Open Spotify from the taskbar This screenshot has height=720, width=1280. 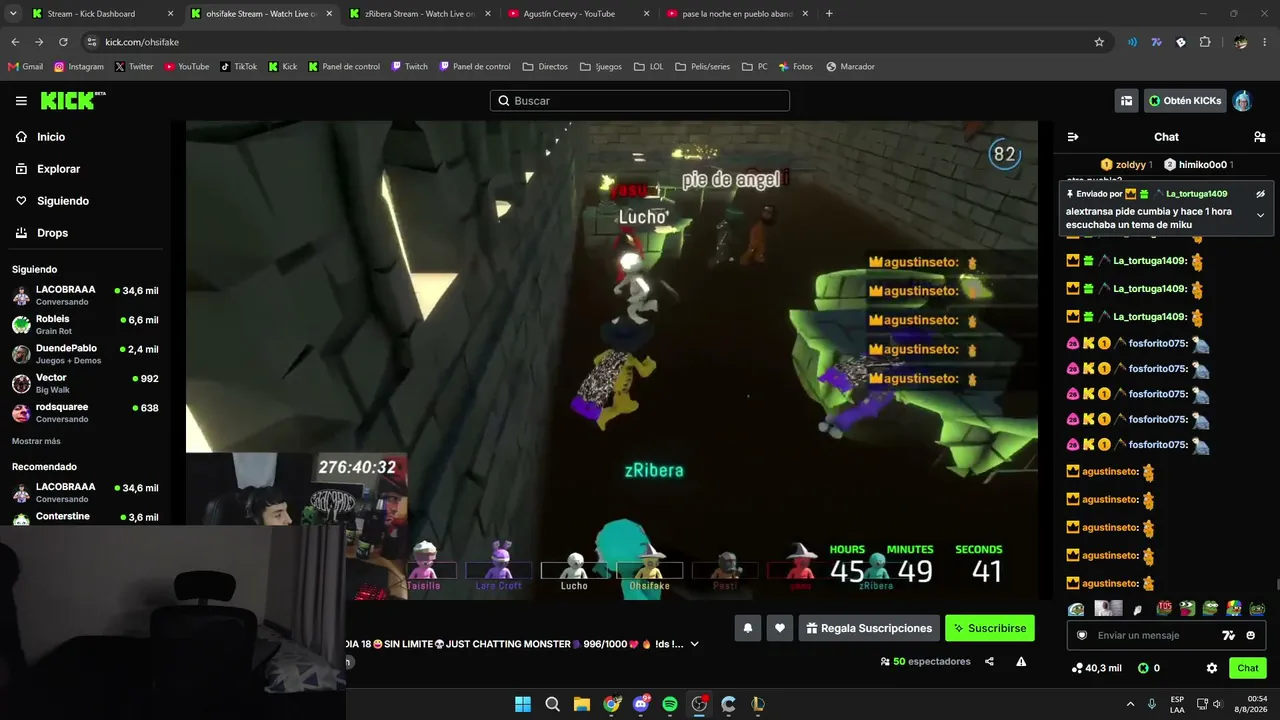pyautogui.click(x=670, y=704)
